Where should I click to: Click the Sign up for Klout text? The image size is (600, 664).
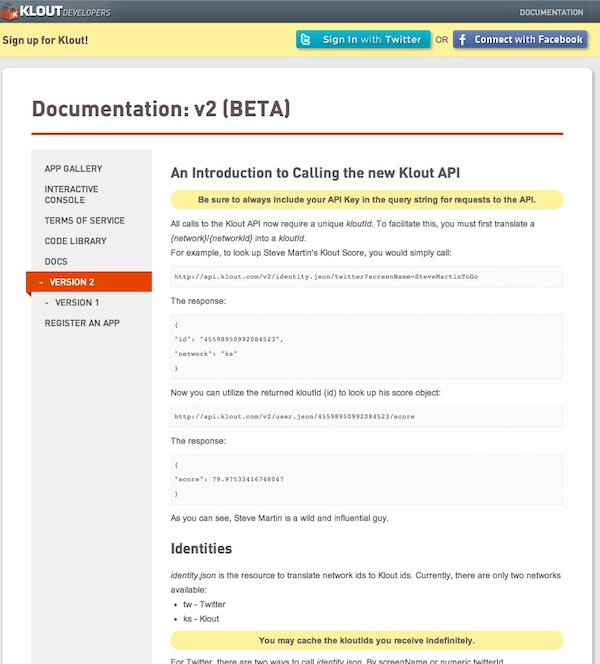[x=45, y=40]
